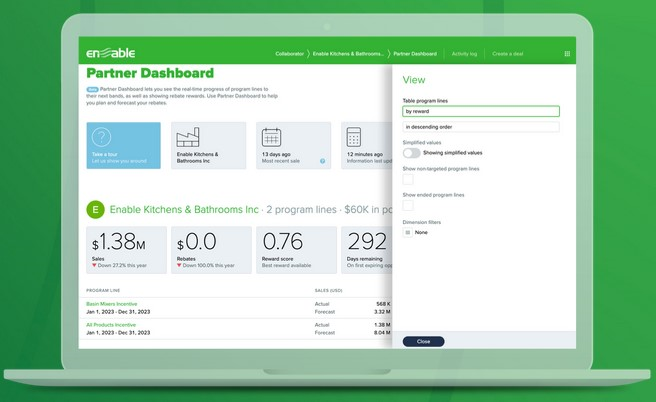Click the '1.38 M' actual sales value
The image size is (656, 402).
[382, 325]
